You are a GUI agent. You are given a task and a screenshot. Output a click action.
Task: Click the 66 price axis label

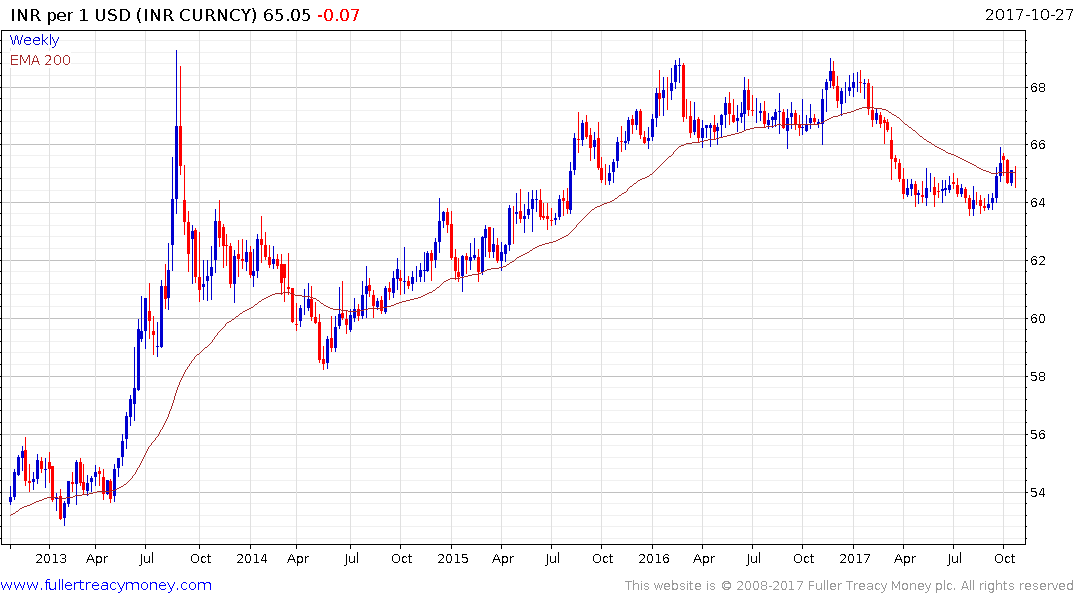point(1037,145)
